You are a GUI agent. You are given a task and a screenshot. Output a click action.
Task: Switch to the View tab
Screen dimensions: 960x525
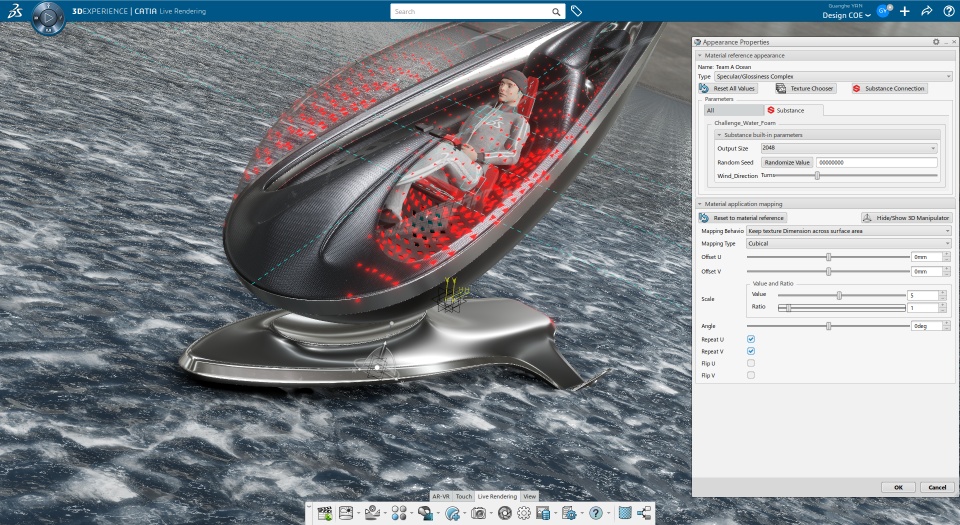(x=530, y=496)
